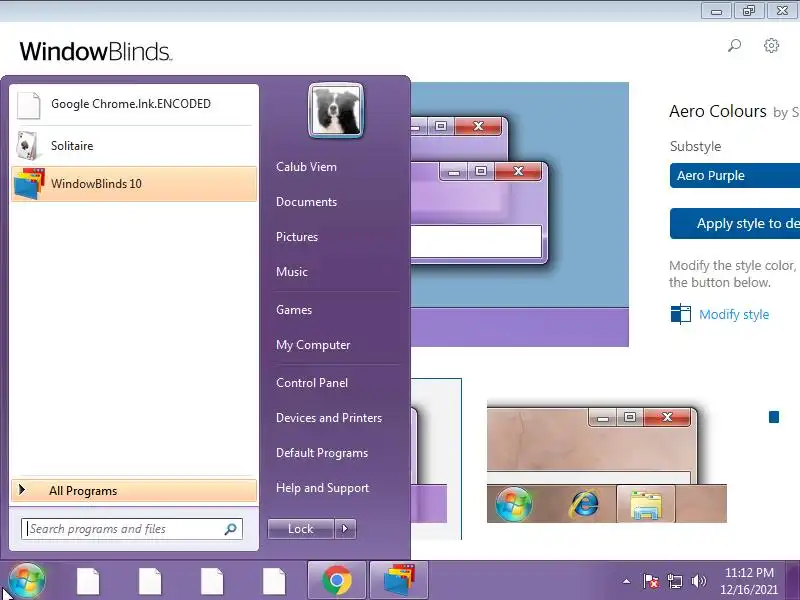The image size is (800, 600).
Task: Click the Google Chrome.lnk.ENCODED file icon
Action: click(x=29, y=105)
